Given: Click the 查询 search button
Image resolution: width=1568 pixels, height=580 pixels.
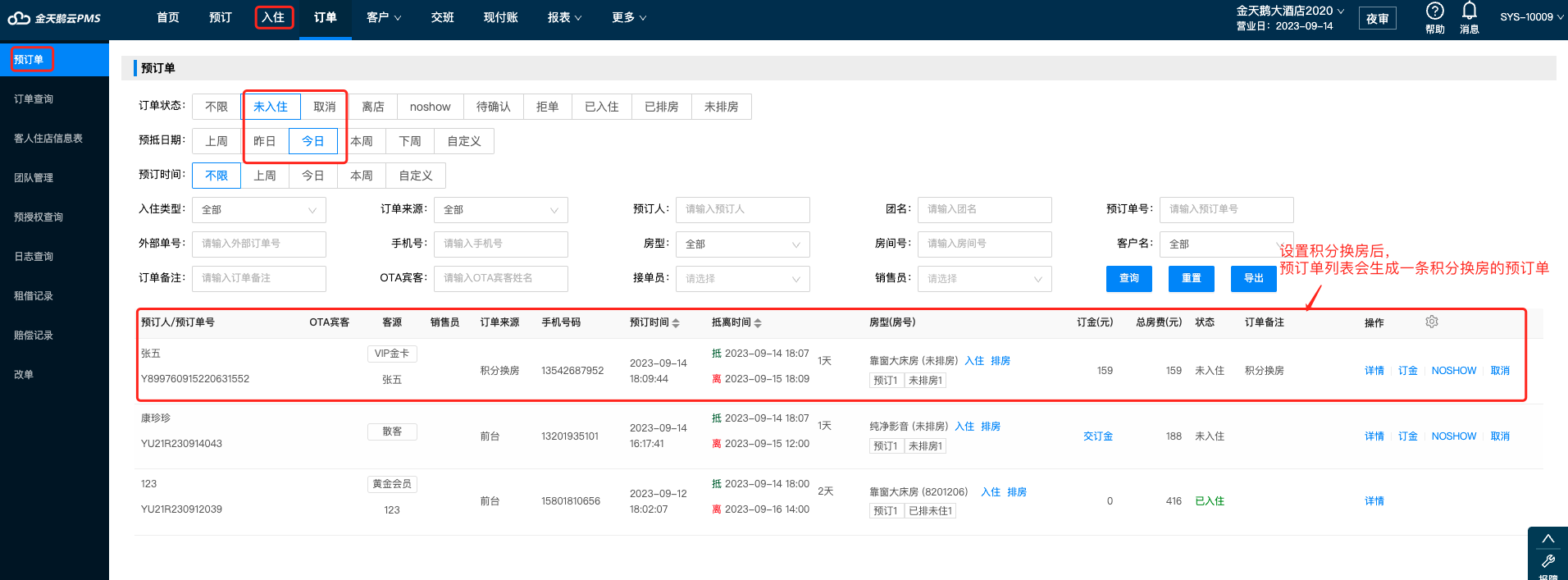Looking at the screenshot, I should (1129, 279).
